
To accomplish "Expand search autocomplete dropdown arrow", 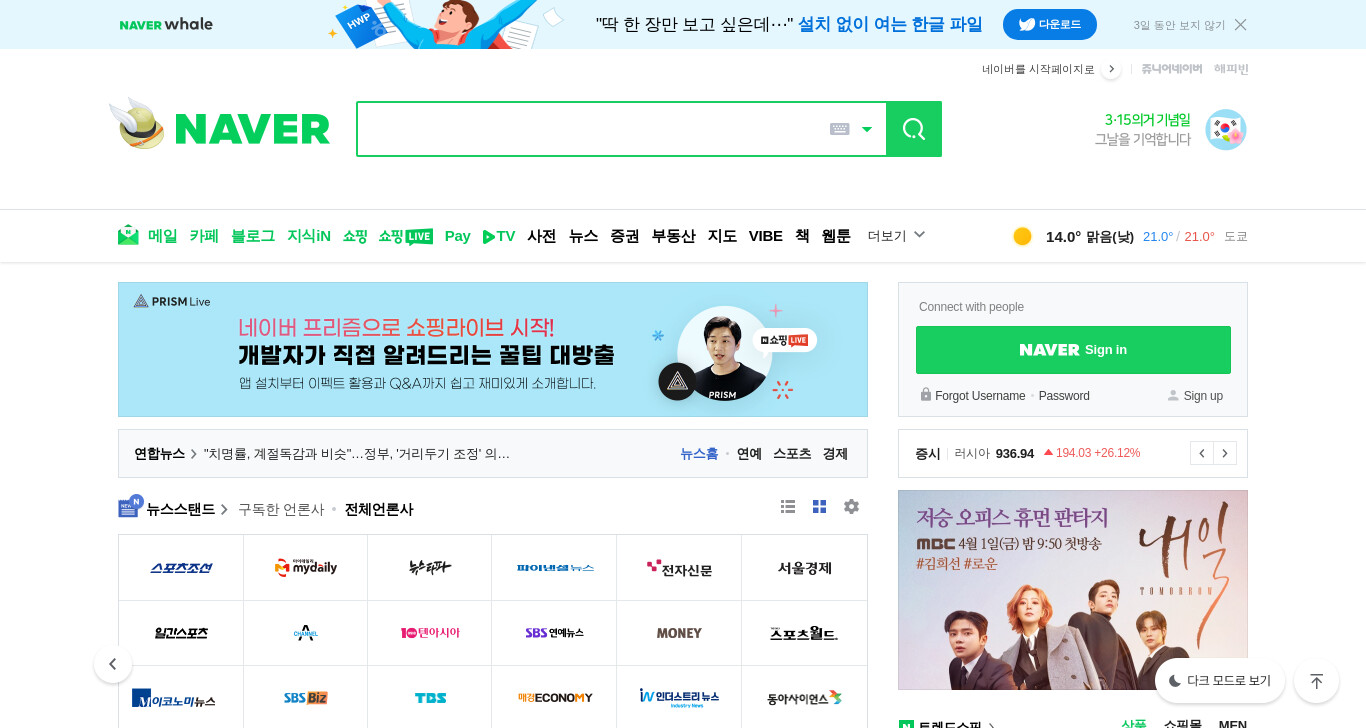I will [x=867, y=129].
